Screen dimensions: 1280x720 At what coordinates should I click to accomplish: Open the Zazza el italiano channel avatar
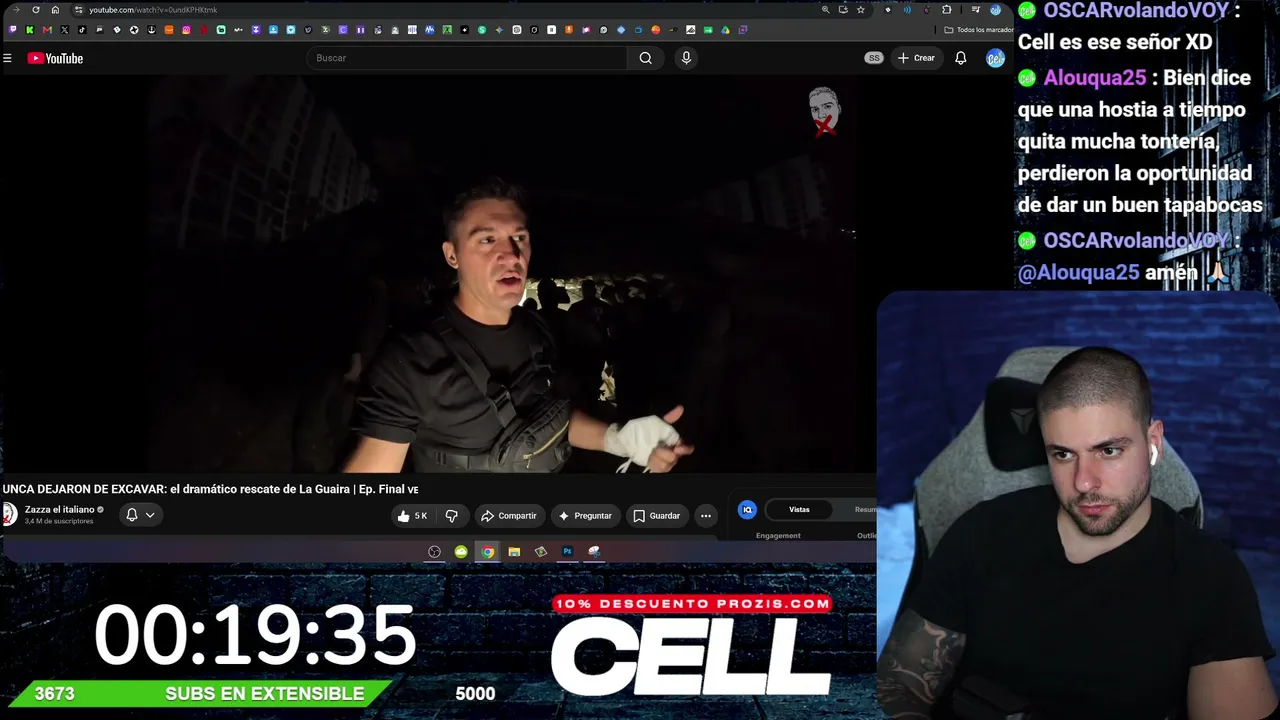pos(9,515)
